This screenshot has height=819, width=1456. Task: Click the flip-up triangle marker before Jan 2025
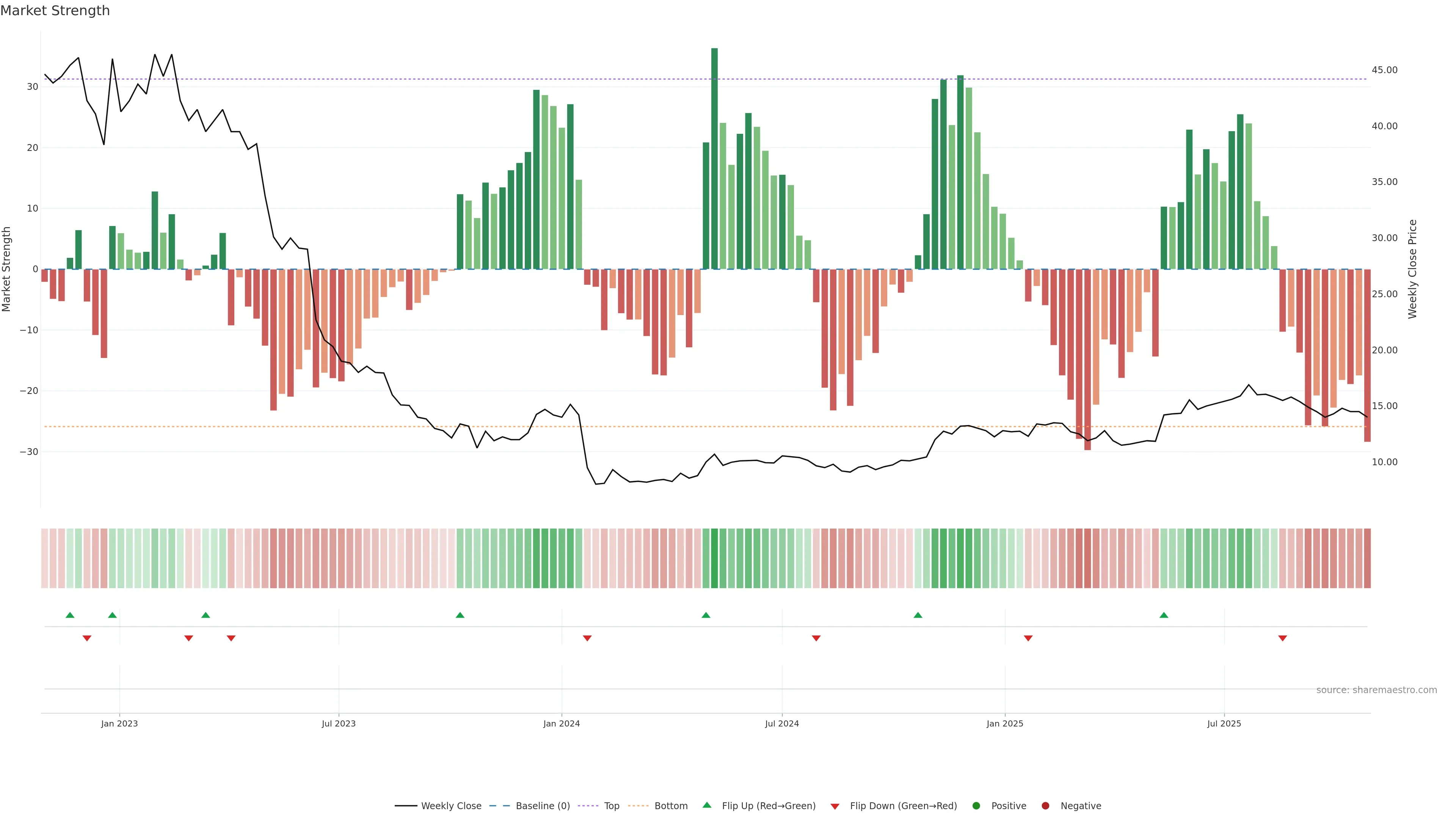click(918, 615)
